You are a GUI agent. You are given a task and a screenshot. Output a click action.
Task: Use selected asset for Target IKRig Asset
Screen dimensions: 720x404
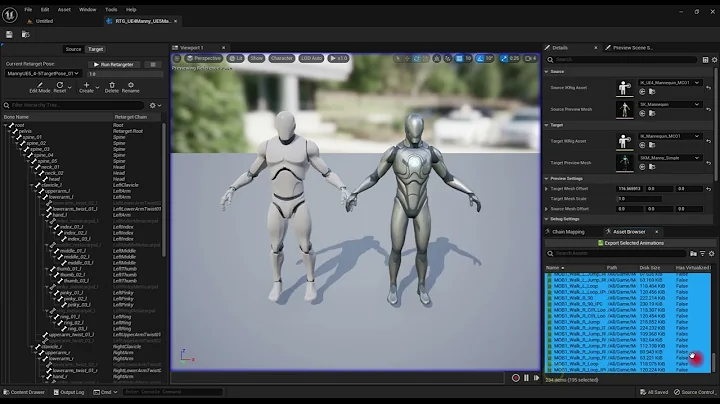click(642, 145)
